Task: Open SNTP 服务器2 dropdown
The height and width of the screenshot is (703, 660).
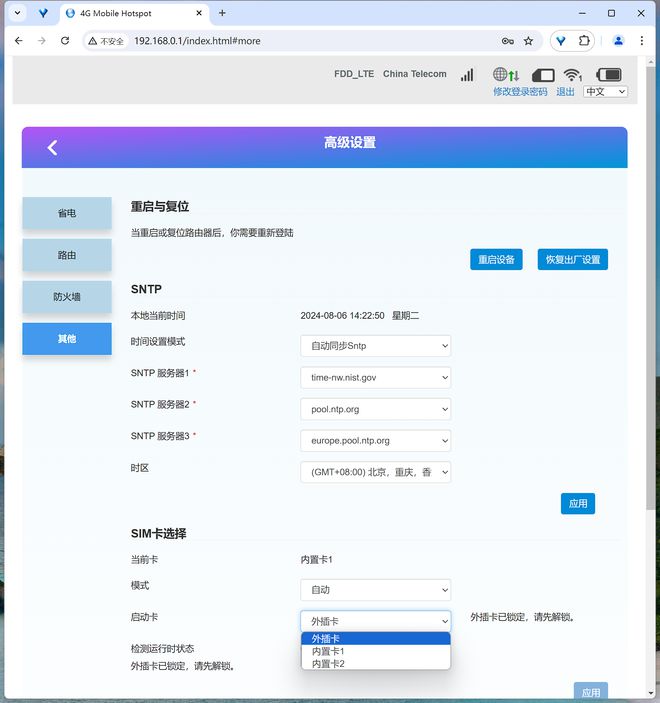Action: (x=376, y=409)
